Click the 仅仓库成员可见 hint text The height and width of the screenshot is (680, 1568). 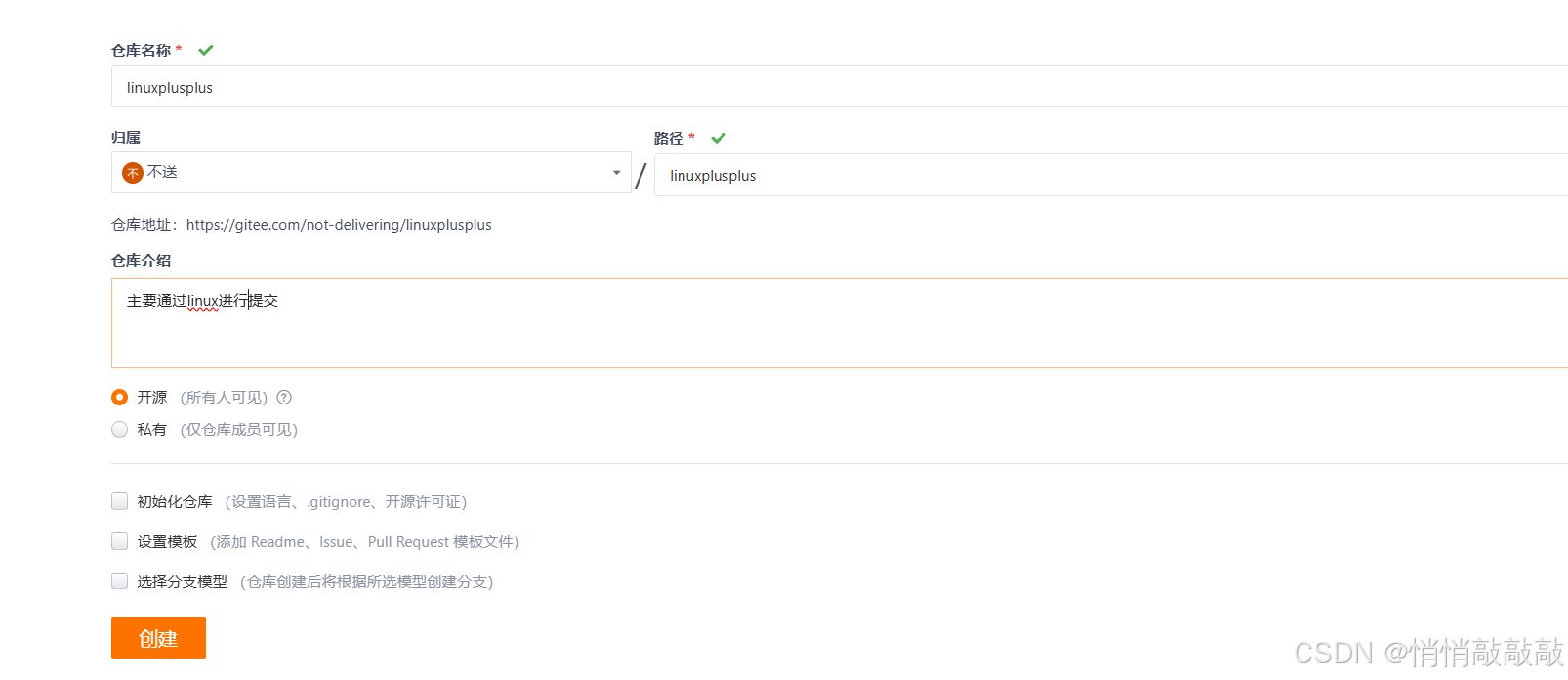coord(239,429)
